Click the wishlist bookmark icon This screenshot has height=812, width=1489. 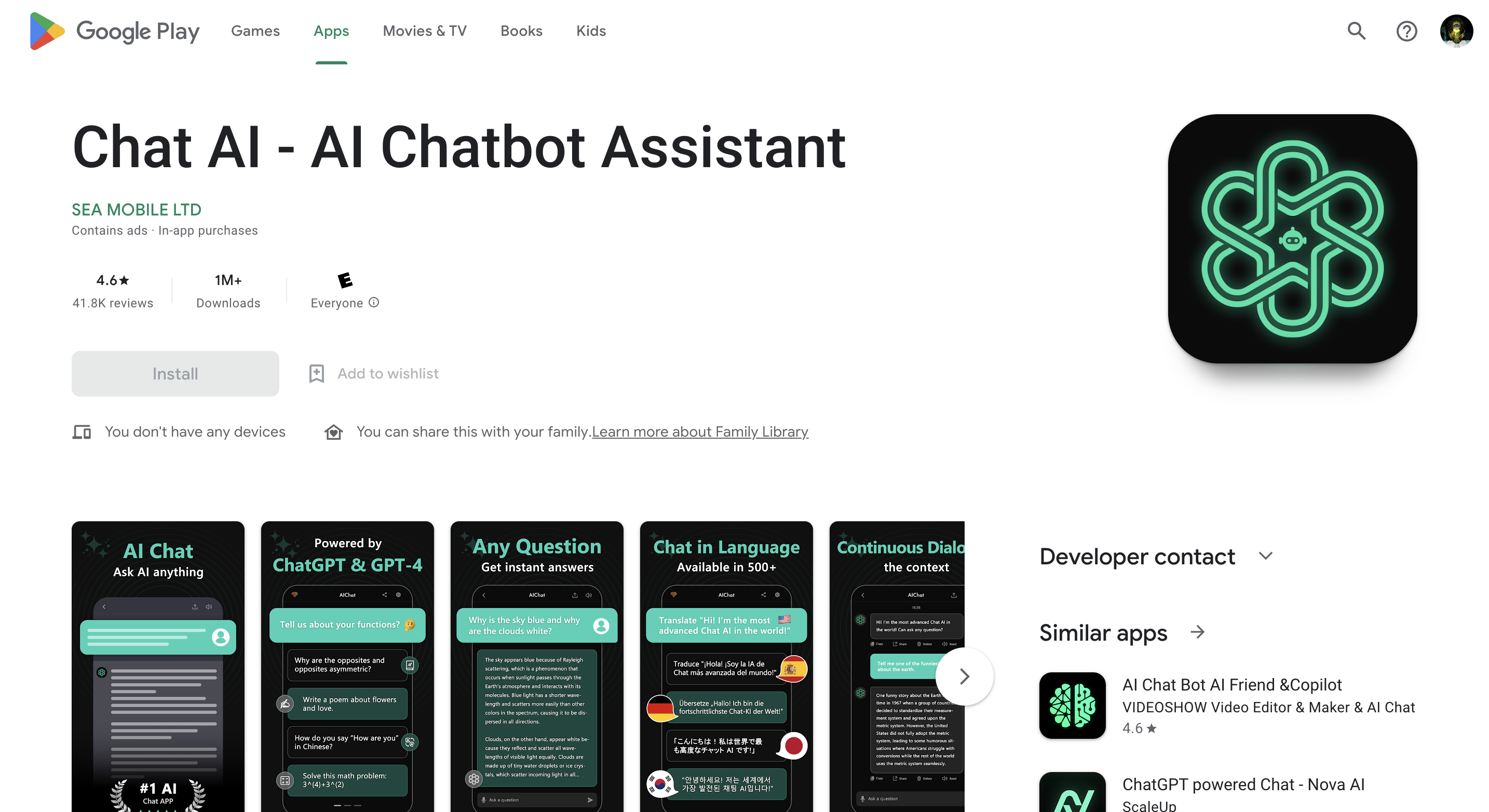pyautogui.click(x=316, y=373)
